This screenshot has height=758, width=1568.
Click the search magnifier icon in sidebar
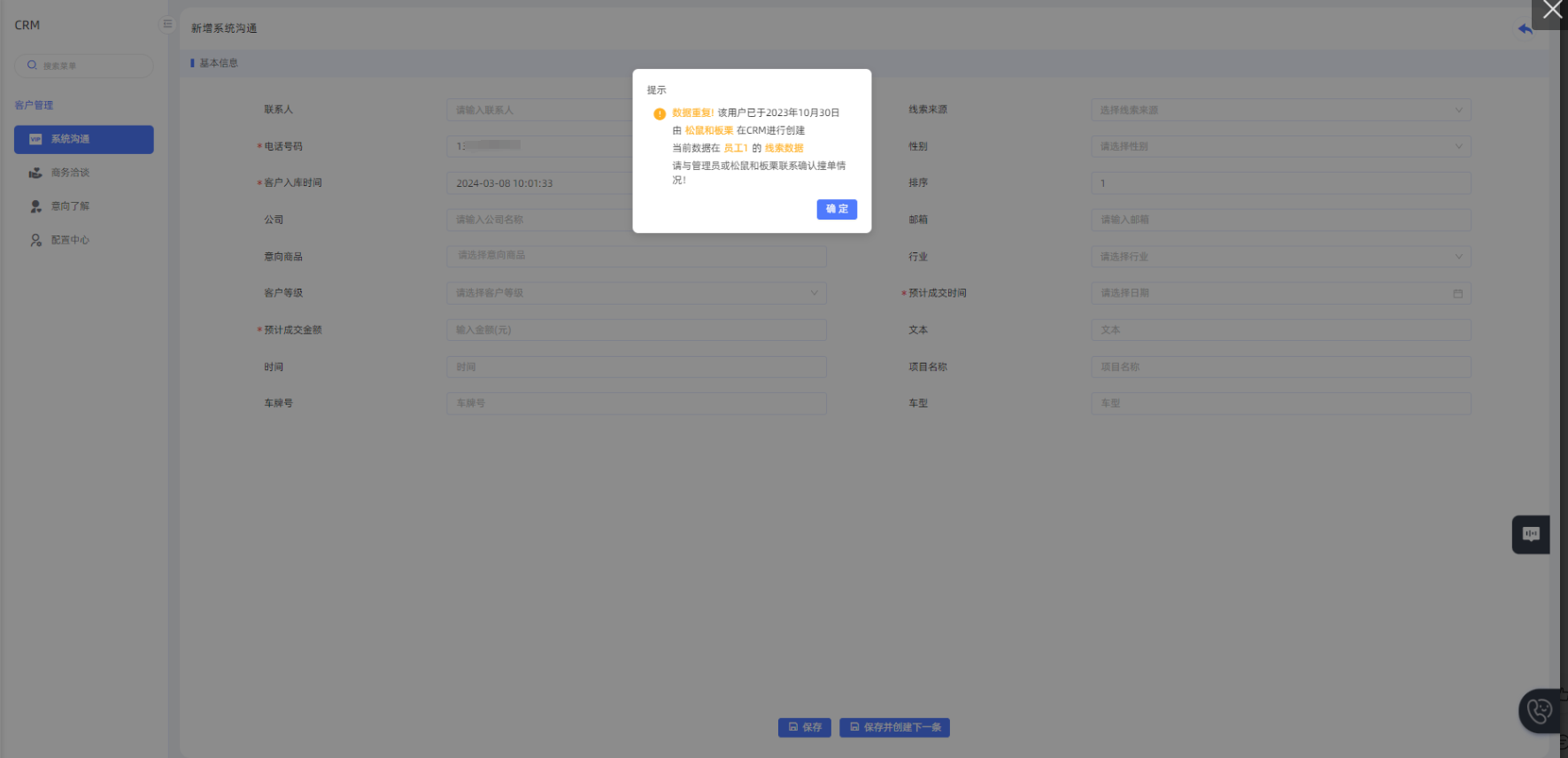coord(33,66)
